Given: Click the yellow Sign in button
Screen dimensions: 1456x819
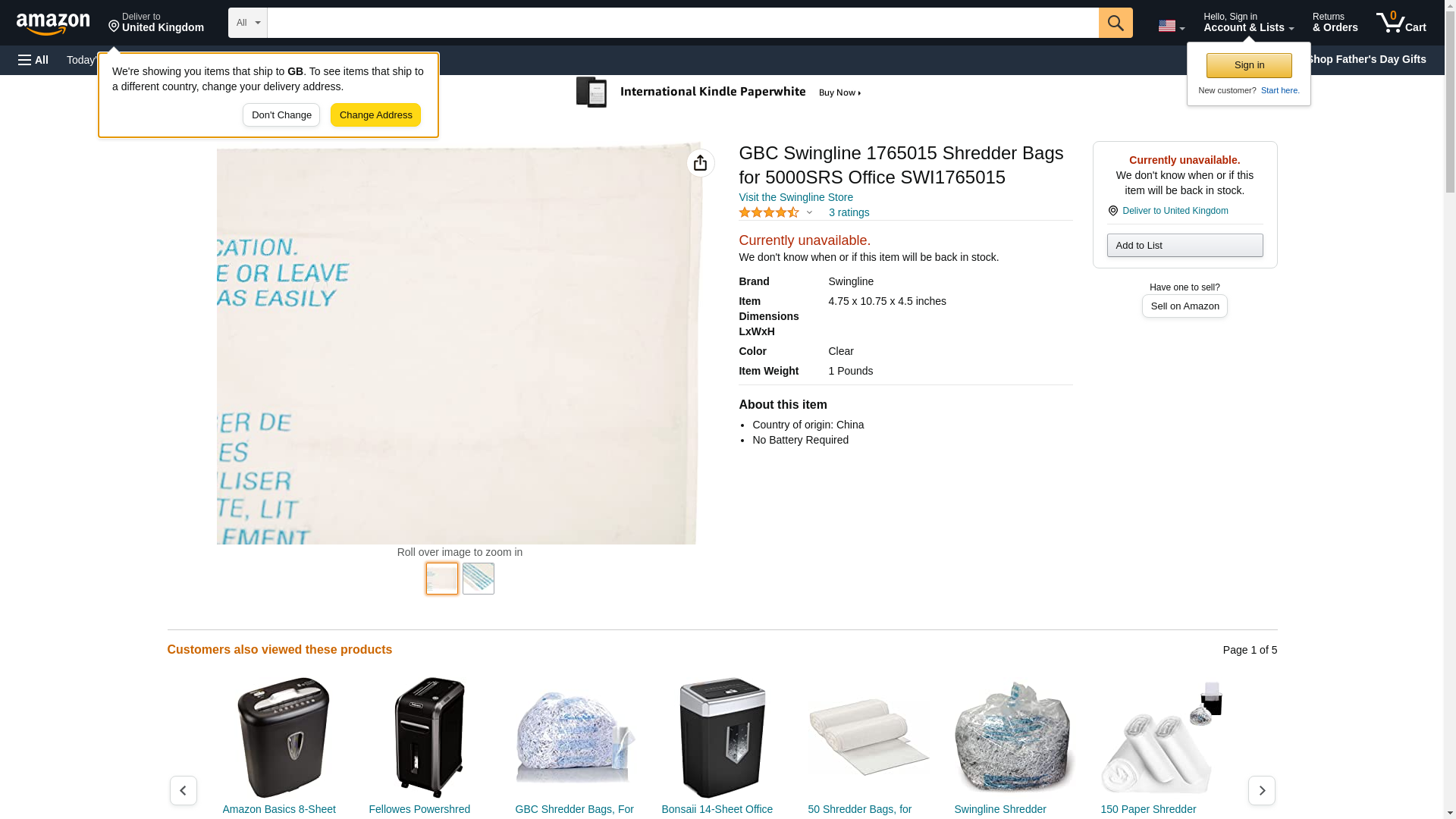Looking at the screenshot, I should tap(1249, 65).
